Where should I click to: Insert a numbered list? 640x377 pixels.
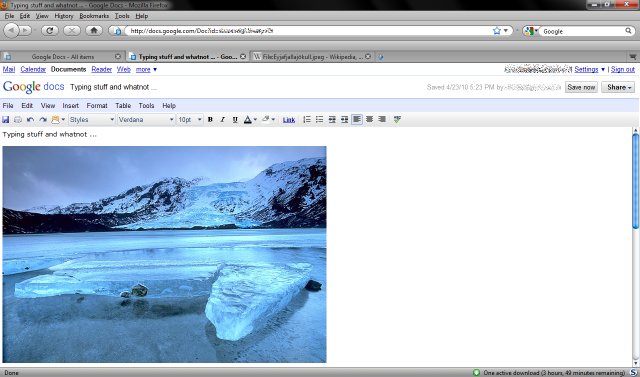pos(307,120)
